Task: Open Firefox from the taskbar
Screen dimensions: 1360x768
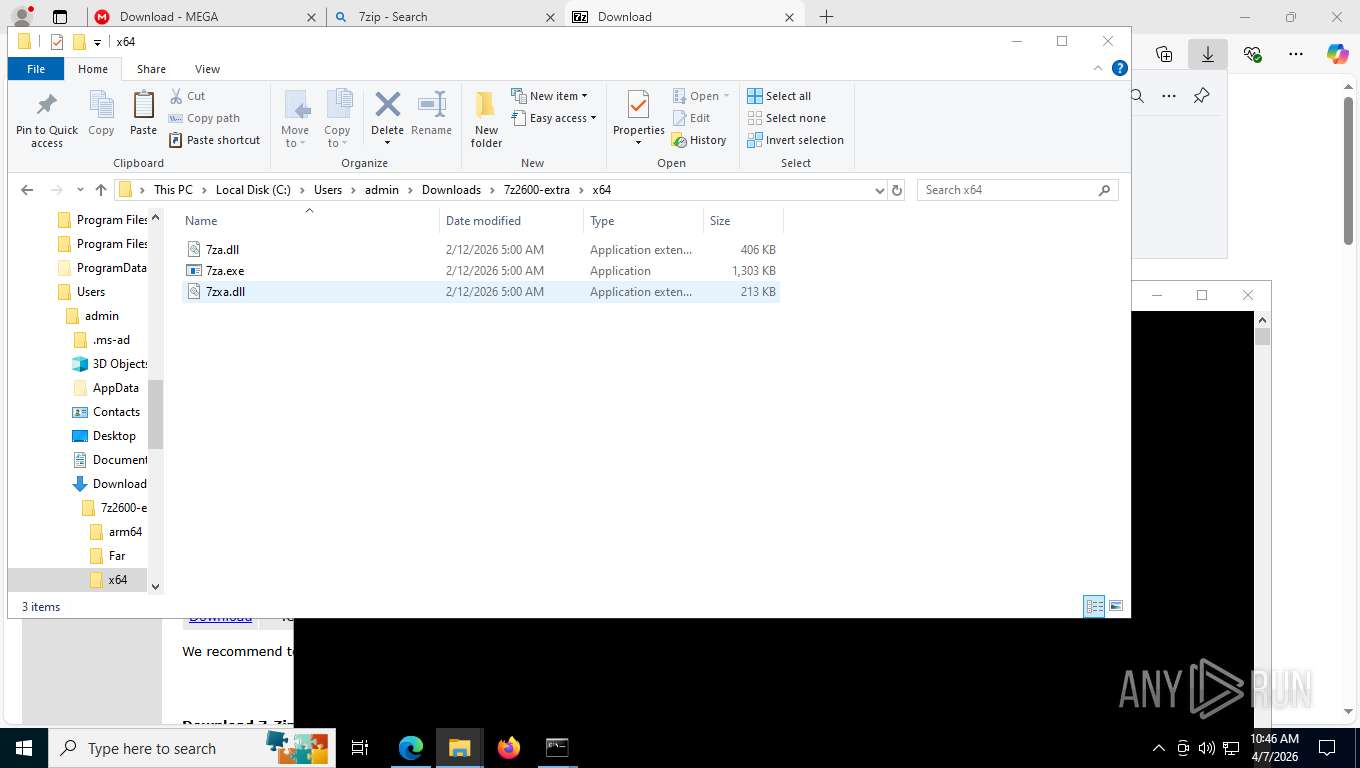Action: click(x=509, y=747)
